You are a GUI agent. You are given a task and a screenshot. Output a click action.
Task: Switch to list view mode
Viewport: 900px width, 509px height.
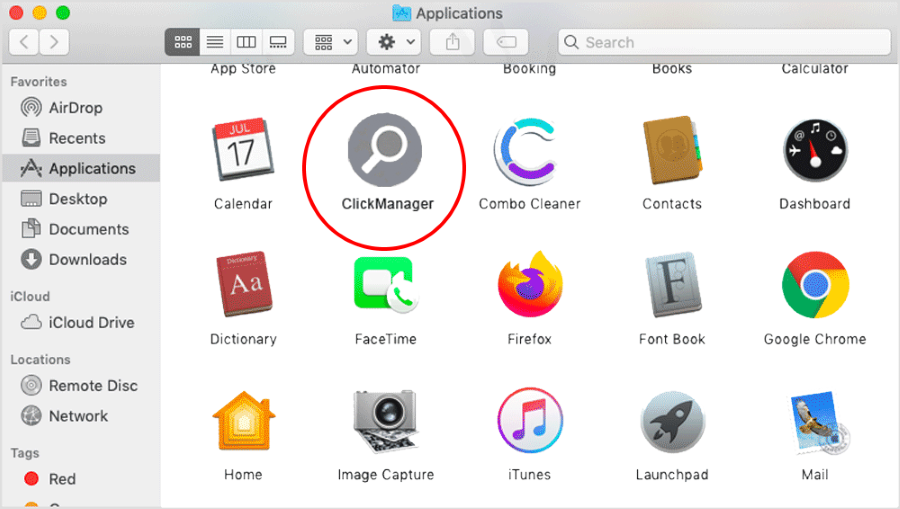(214, 42)
